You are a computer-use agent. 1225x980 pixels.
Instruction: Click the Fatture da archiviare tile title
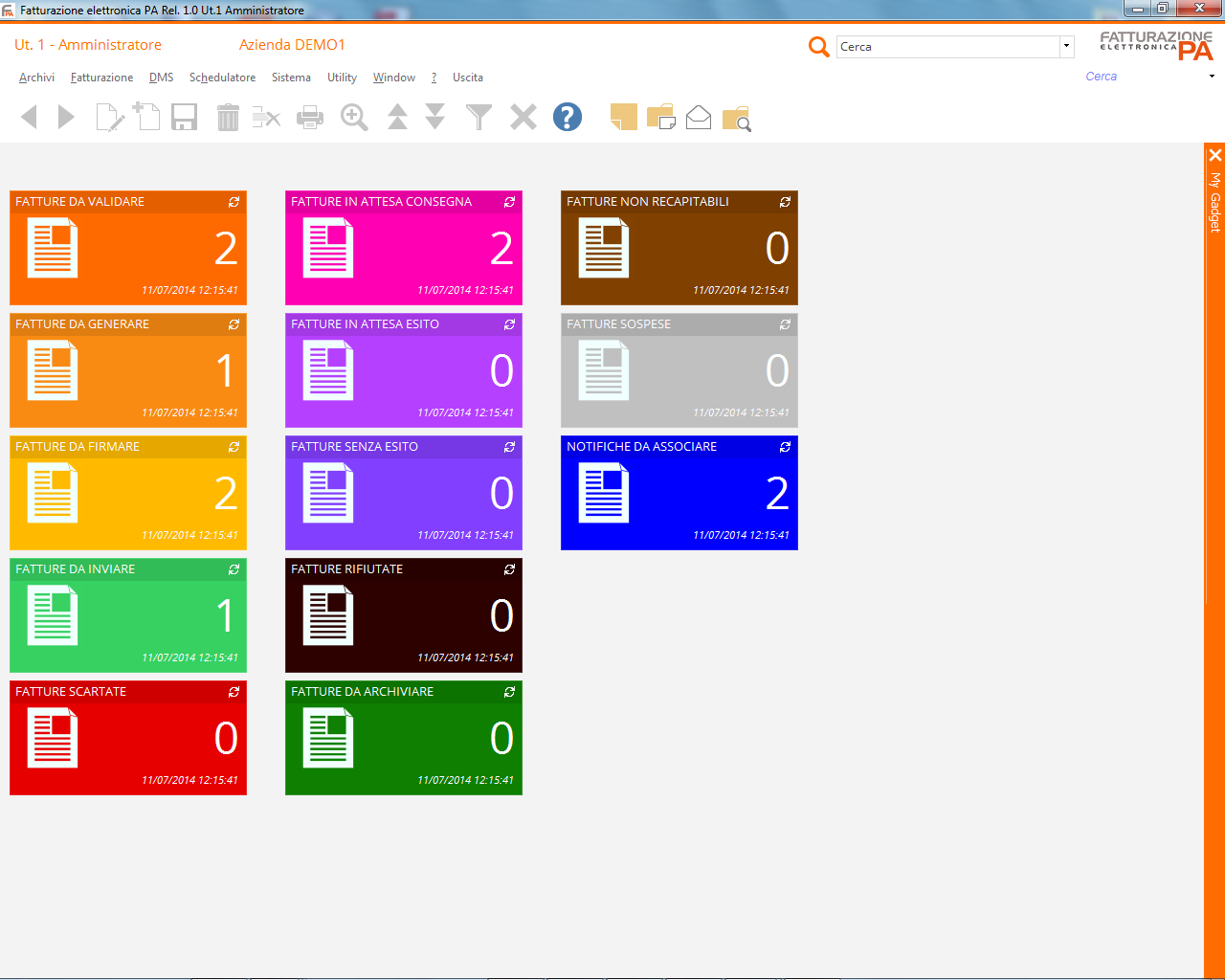pyautogui.click(x=362, y=692)
